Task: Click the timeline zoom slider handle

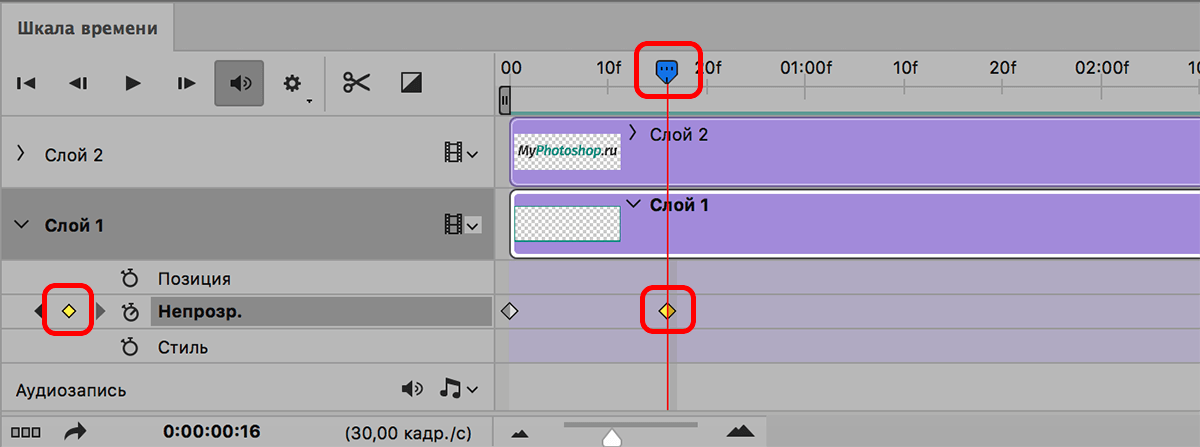Action: point(612,437)
